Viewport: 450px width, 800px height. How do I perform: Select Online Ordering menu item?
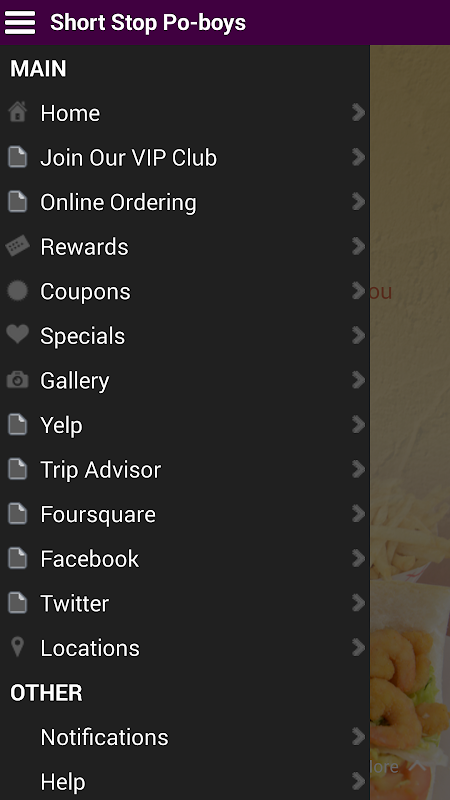click(185, 202)
